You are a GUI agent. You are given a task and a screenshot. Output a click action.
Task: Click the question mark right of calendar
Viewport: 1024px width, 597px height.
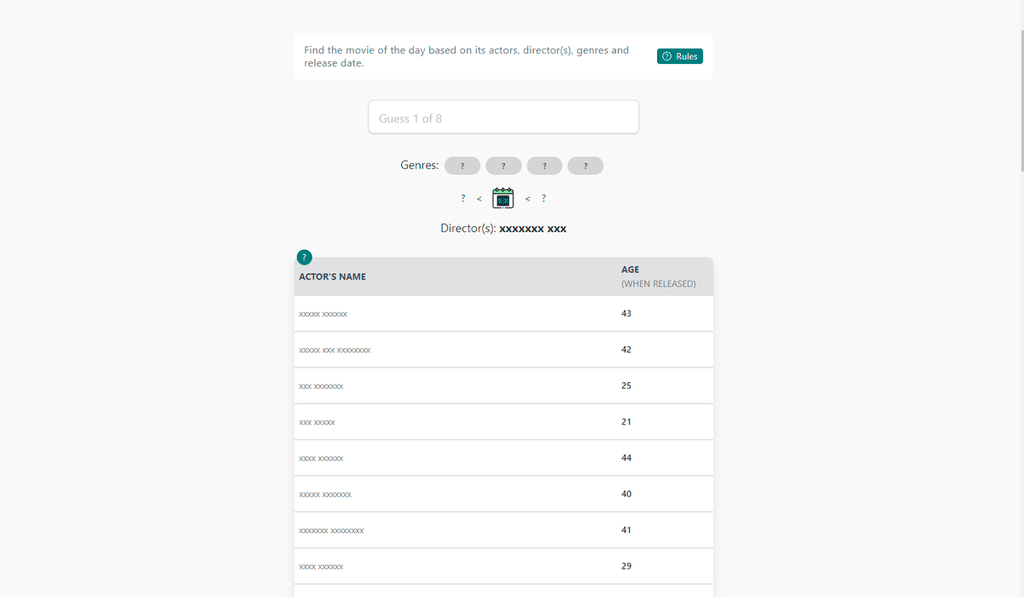(x=543, y=199)
